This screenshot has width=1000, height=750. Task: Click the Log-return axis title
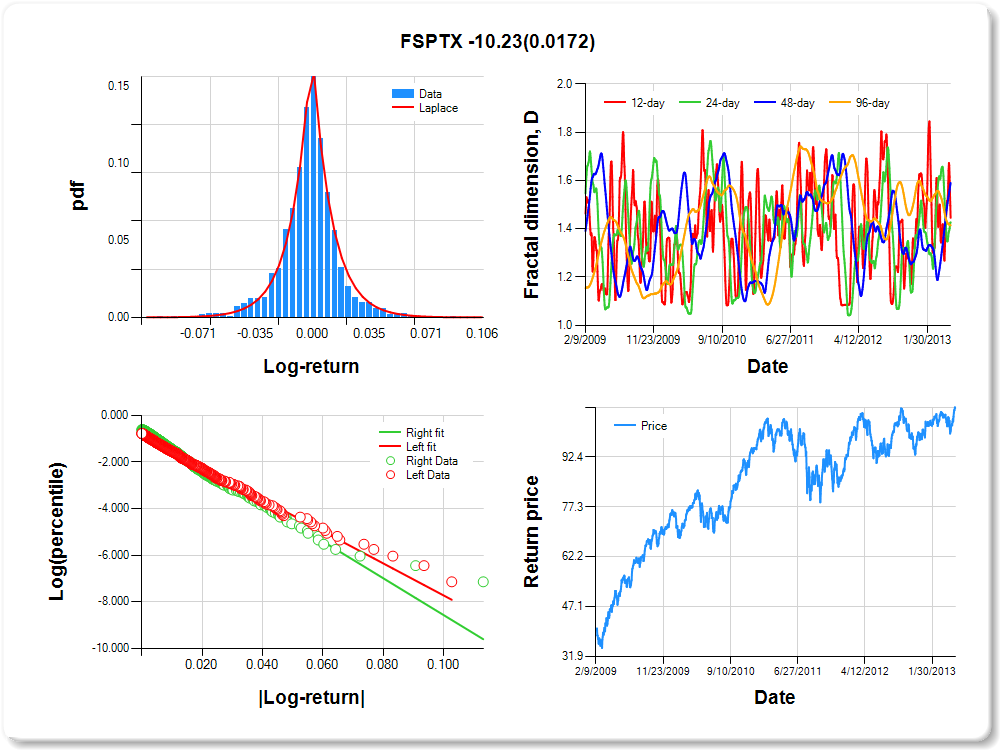(311, 366)
